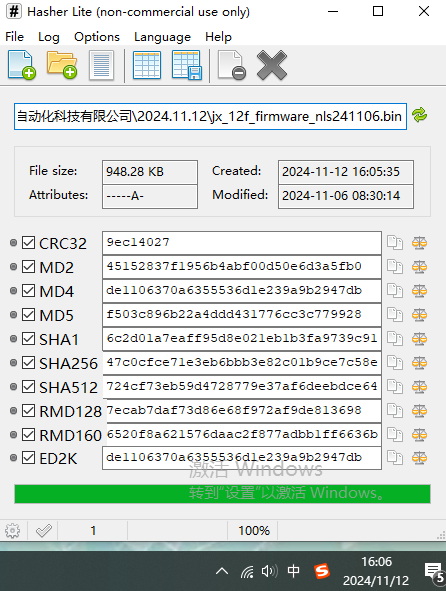
Task: Compare the SHA256 hash with scales icon
Action: (419, 363)
